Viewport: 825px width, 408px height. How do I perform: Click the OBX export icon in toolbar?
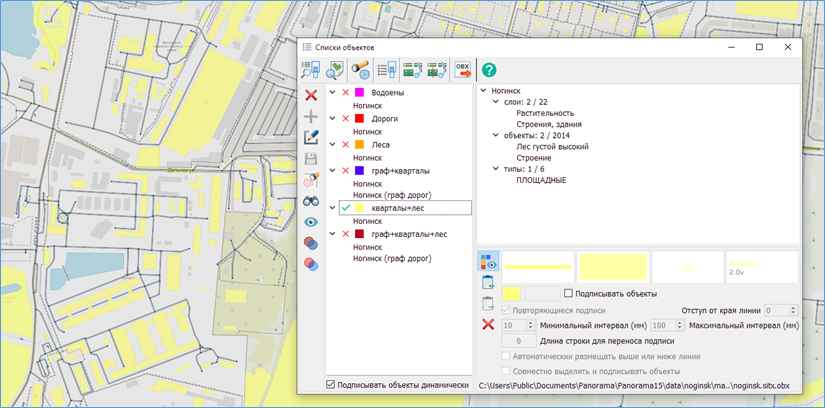point(462,70)
